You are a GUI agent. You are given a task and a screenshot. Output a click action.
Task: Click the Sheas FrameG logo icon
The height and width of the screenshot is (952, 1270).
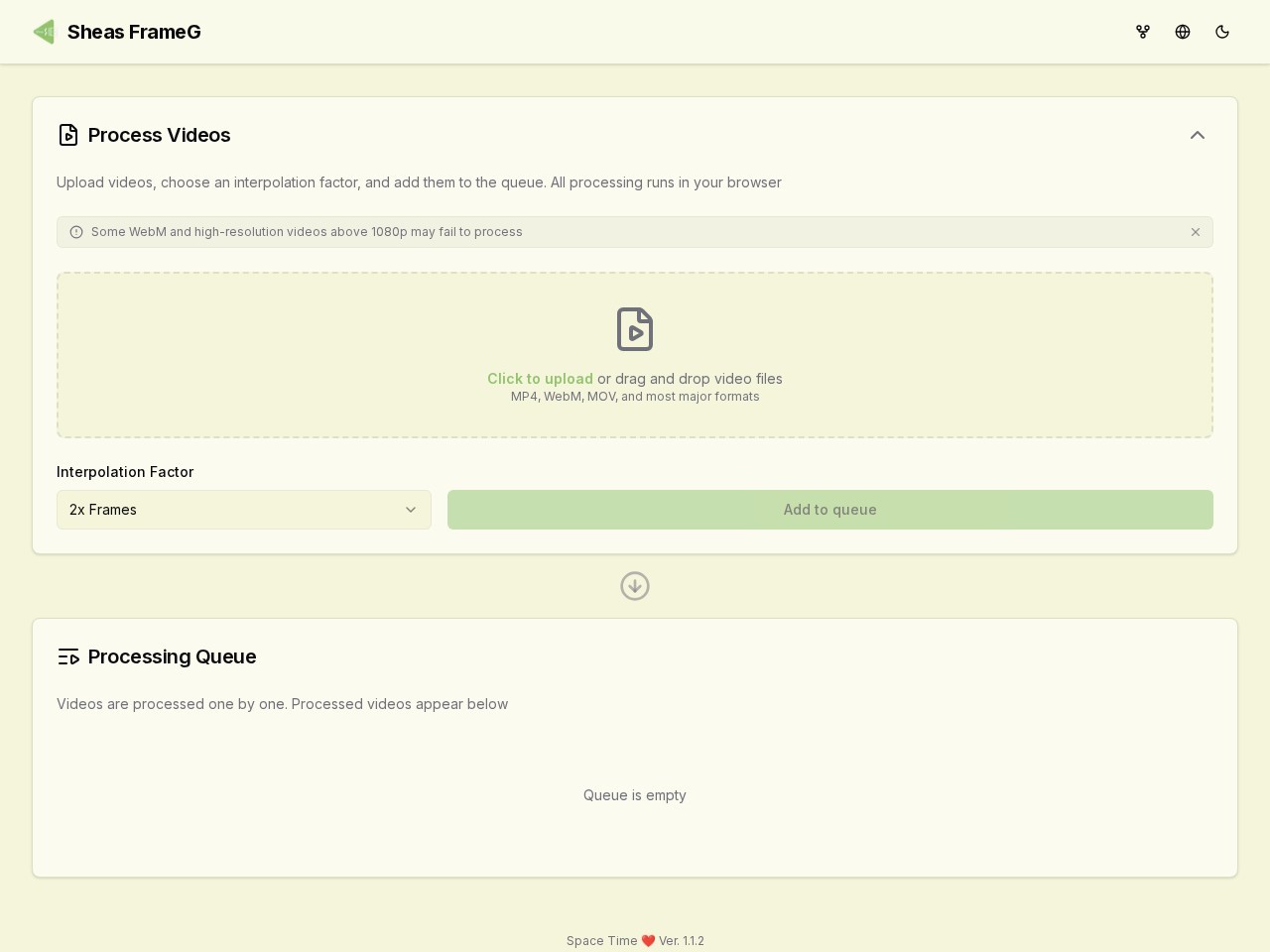click(44, 32)
